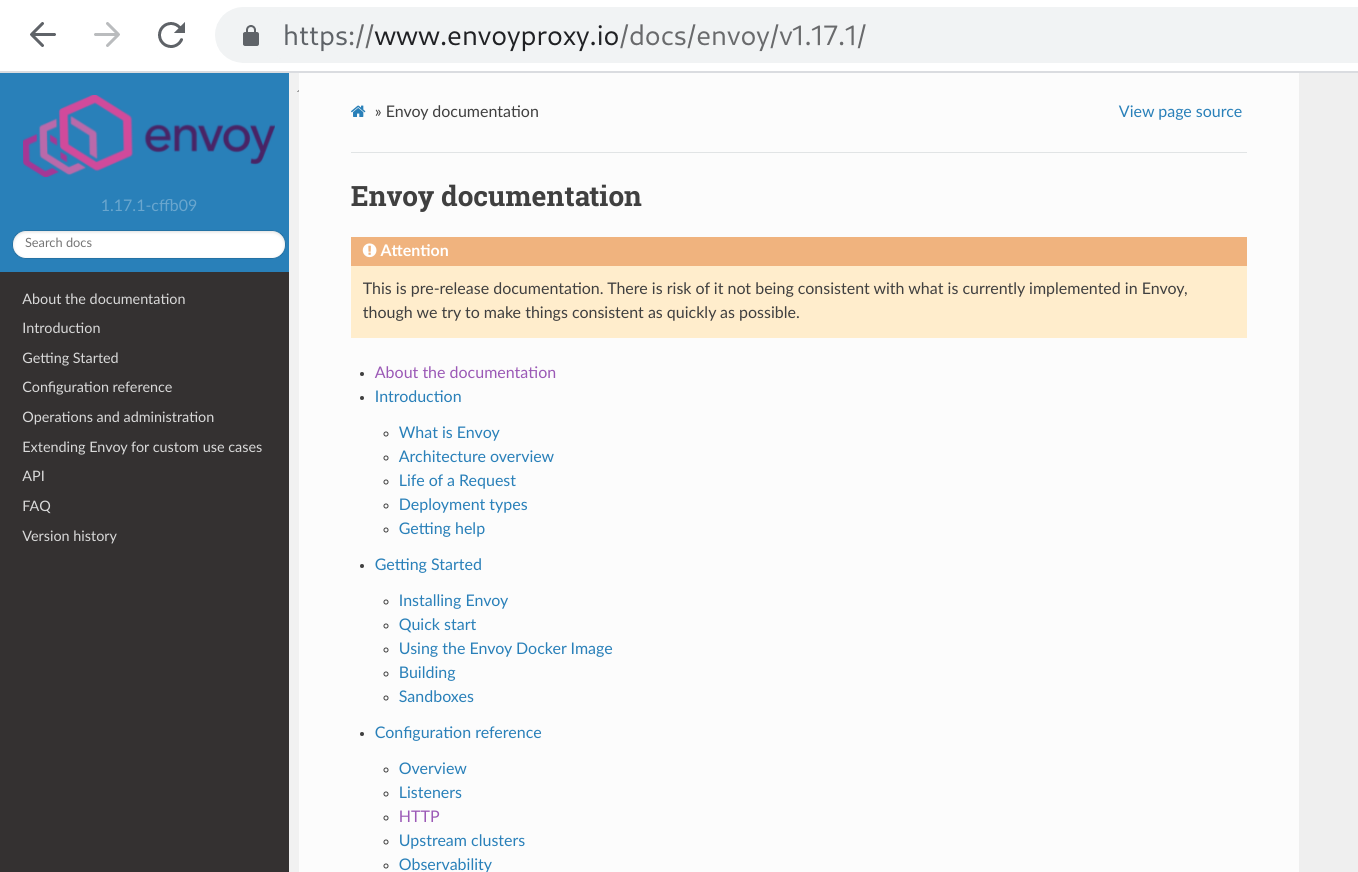Open the Architecture overview link

point(476,456)
